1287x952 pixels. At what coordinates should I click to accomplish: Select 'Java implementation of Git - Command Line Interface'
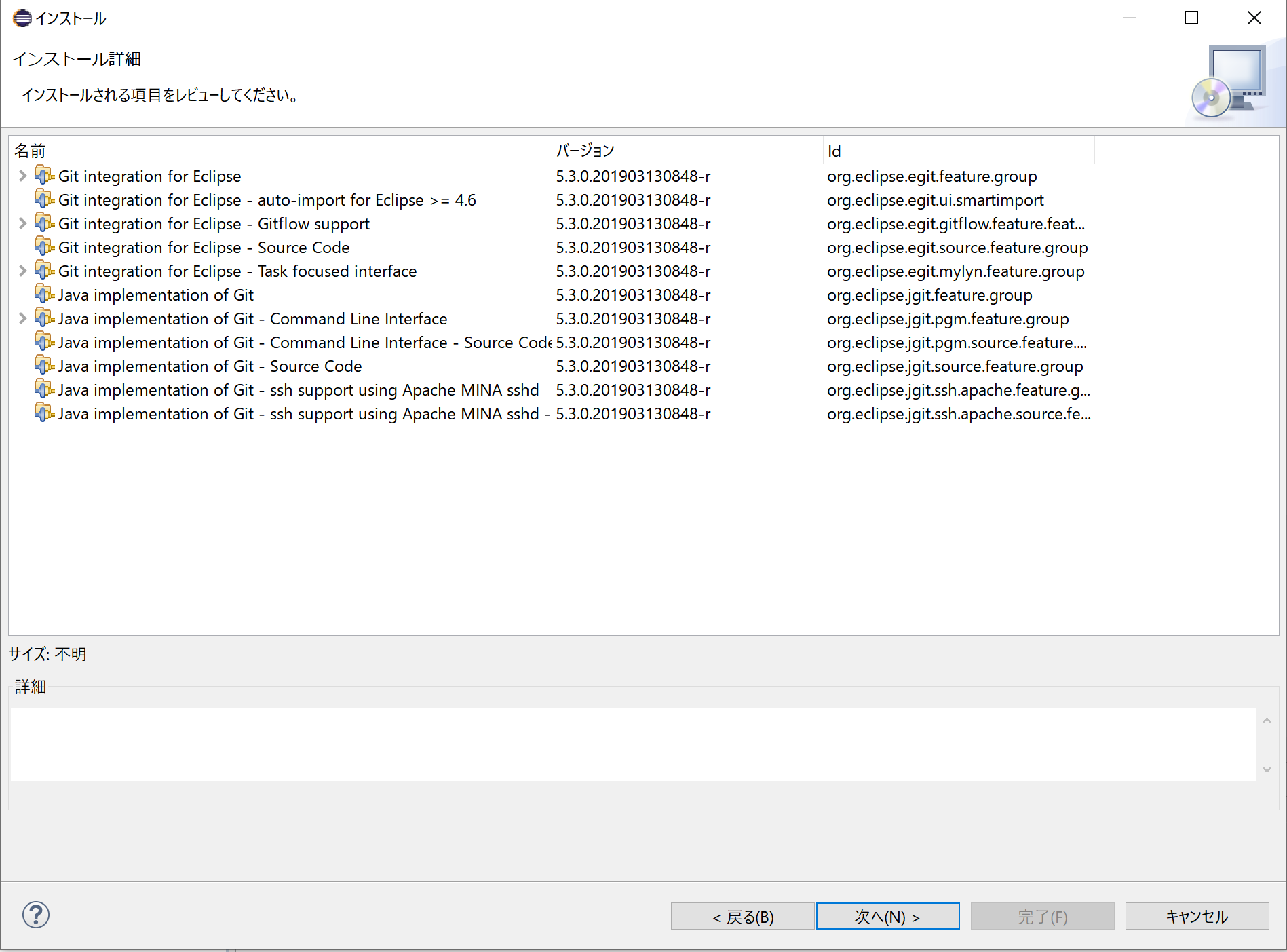253,319
